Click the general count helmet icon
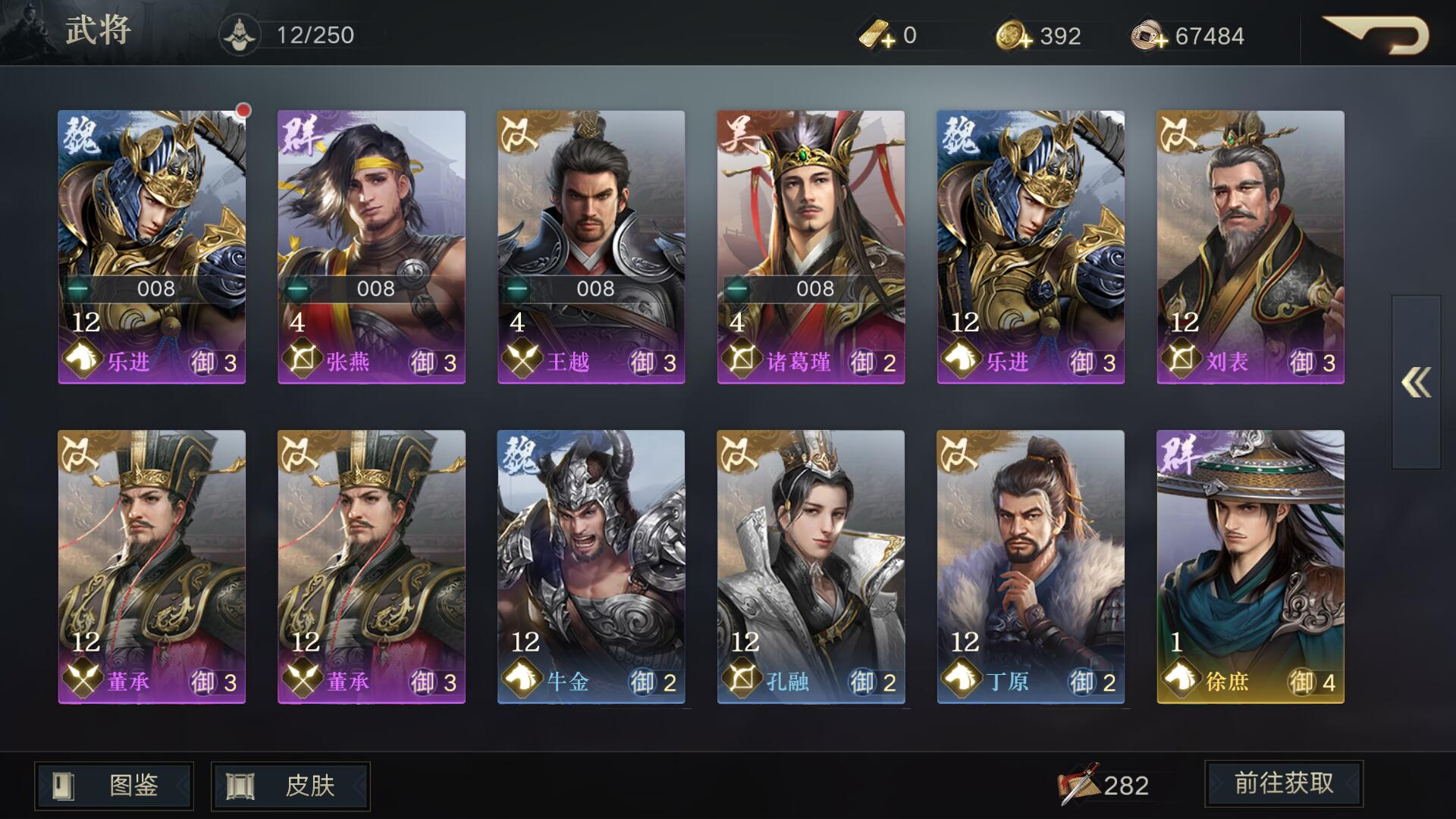Viewport: 1456px width, 819px height. point(240,35)
